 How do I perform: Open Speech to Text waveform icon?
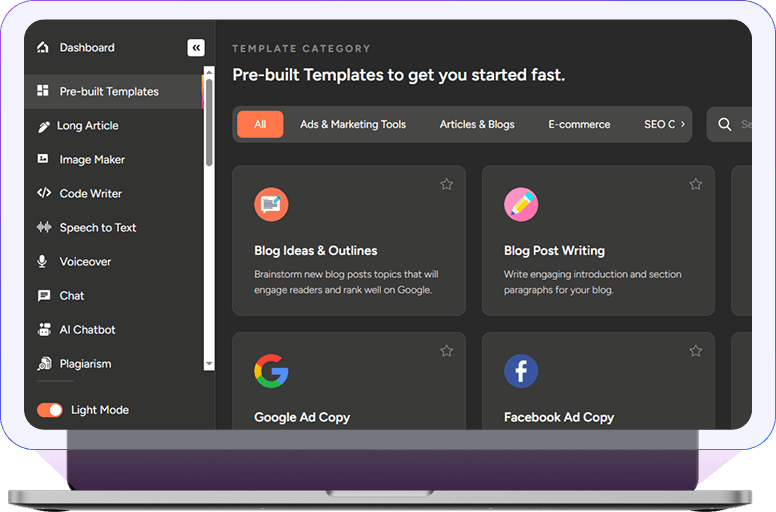(x=43, y=227)
